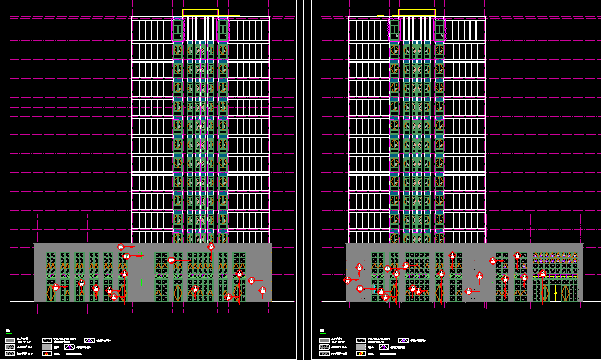Select the top-left magenta-framed window on the left tower
This screenshot has width=601, height=360.
coord(178,30)
